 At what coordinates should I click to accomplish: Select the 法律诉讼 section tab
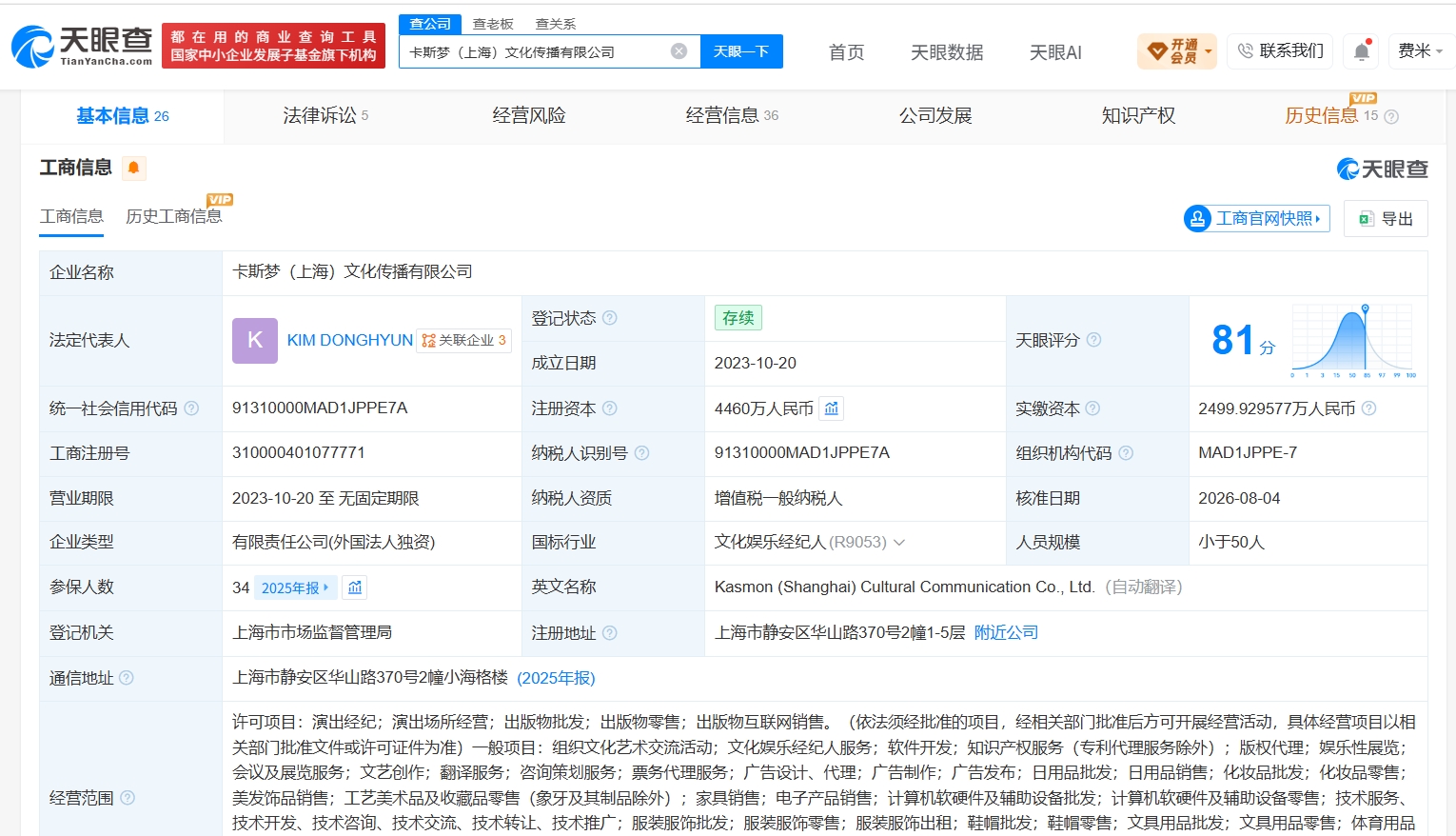(x=325, y=116)
